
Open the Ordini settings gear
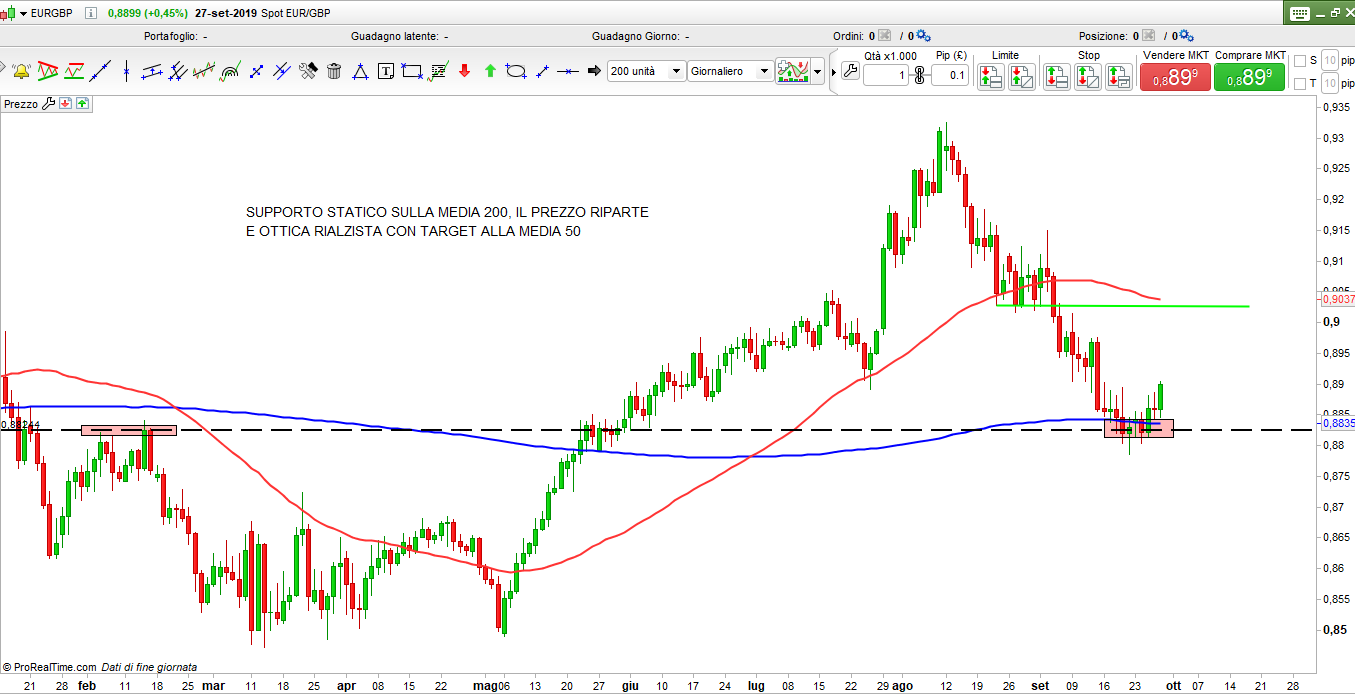922,36
